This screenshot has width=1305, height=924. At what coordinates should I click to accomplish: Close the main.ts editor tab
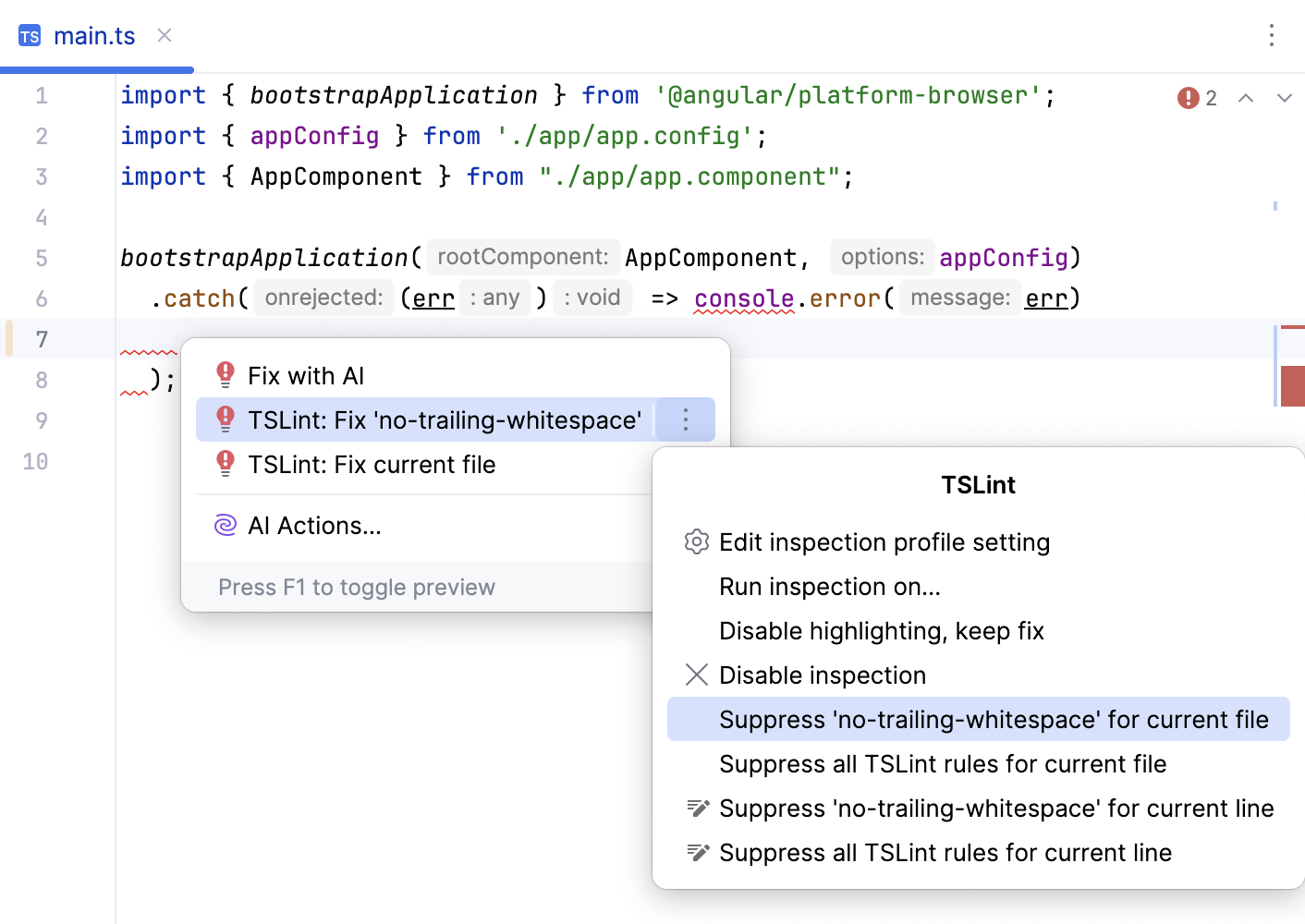click(x=164, y=35)
